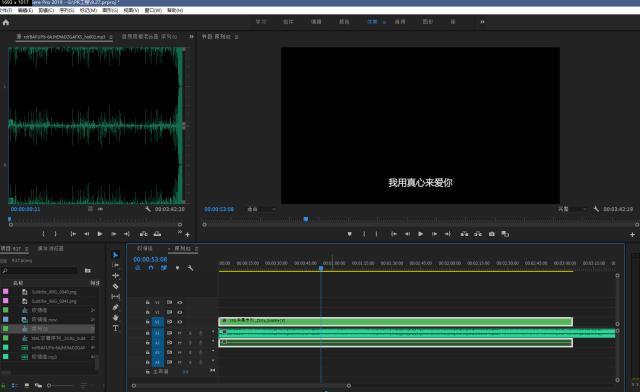This screenshot has height=392, width=640.
Task: Create new bin in Project panel
Action: tap(88, 270)
